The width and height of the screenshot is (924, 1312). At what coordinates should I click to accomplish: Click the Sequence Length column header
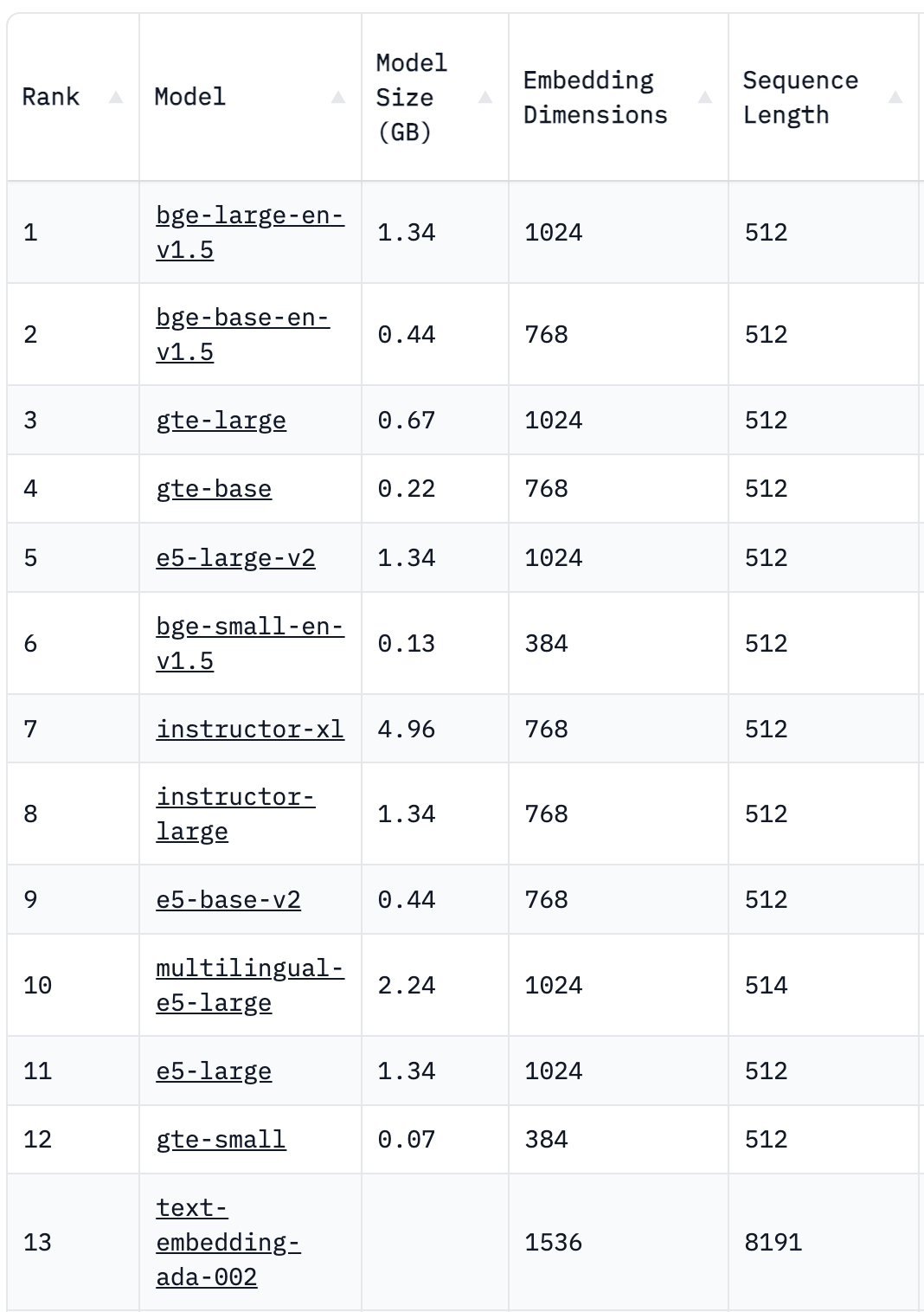pos(799,98)
